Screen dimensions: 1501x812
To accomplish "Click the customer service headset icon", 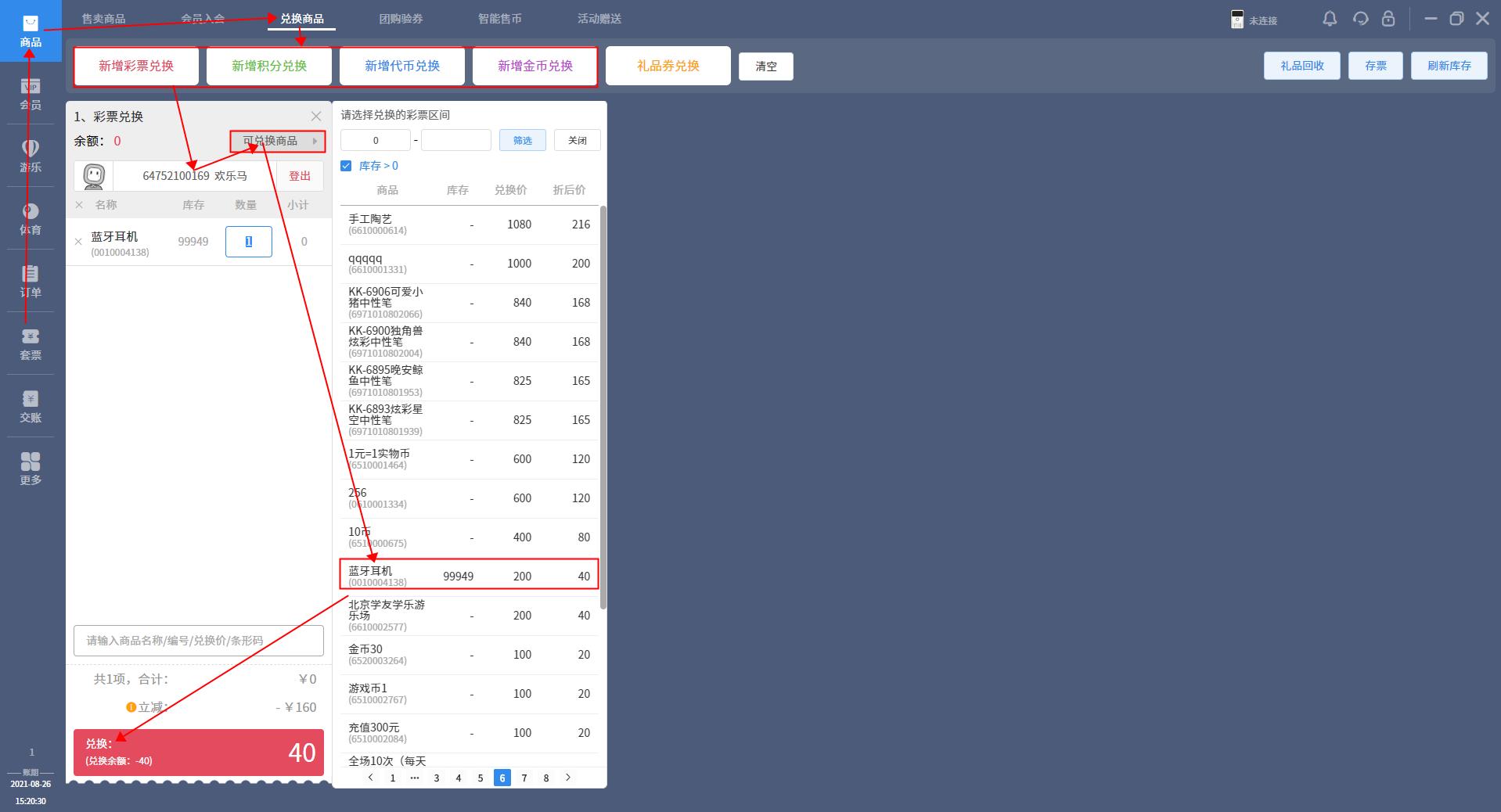I will click(x=1360, y=19).
